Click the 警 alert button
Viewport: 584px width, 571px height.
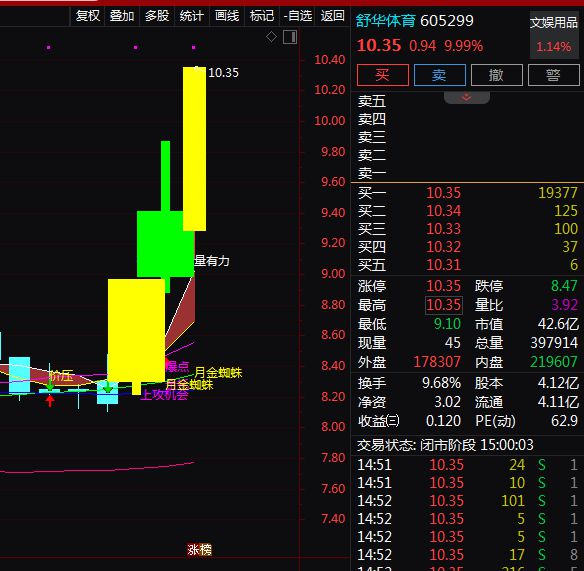pyautogui.click(x=553, y=75)
